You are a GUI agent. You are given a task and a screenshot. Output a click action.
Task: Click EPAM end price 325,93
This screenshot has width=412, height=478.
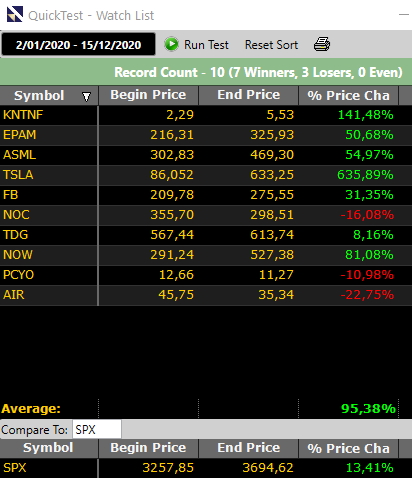coord(272,135)
